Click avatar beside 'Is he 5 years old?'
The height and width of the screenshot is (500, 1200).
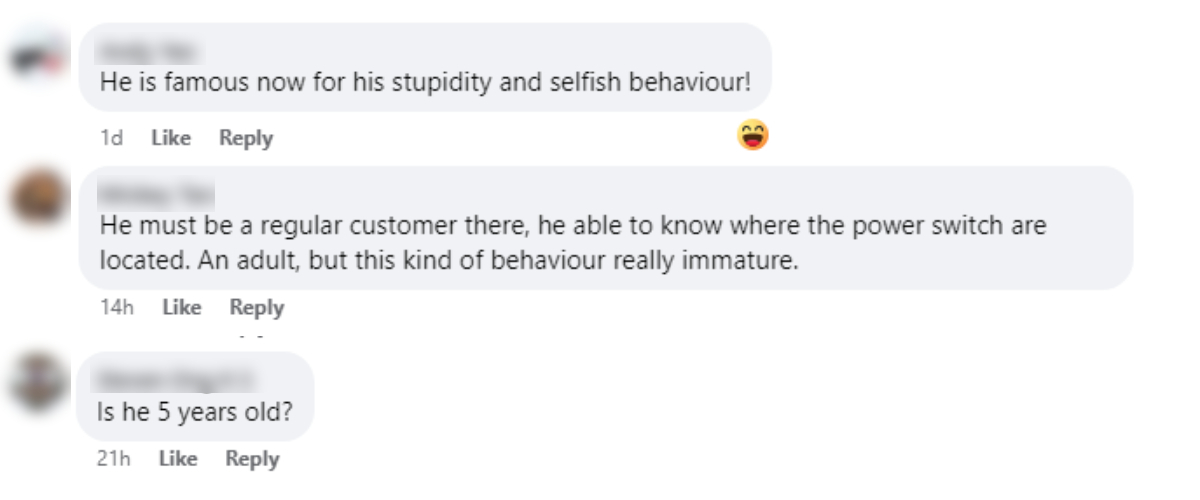point(38,380)
